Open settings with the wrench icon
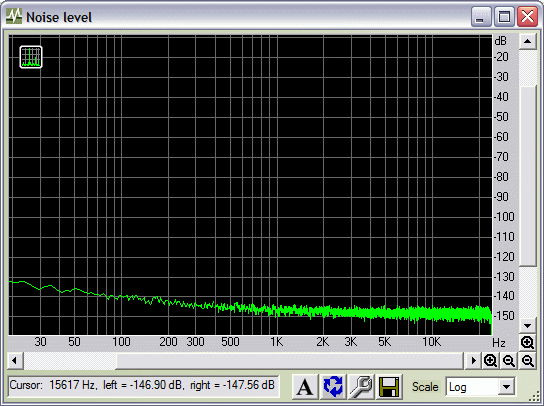544x406 pixels. coord(361,386)
